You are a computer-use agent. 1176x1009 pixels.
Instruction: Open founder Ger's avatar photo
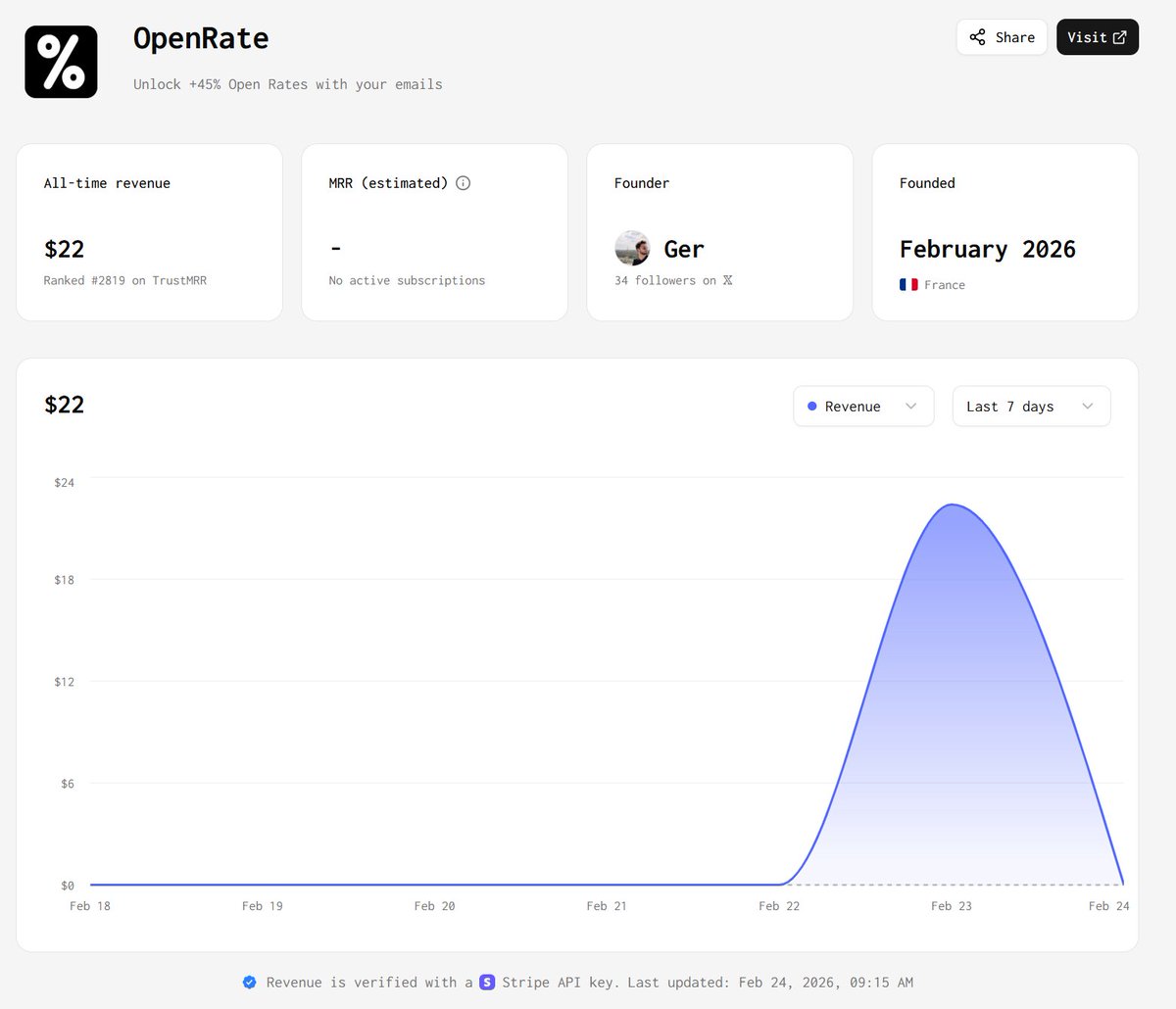point(632,249)
